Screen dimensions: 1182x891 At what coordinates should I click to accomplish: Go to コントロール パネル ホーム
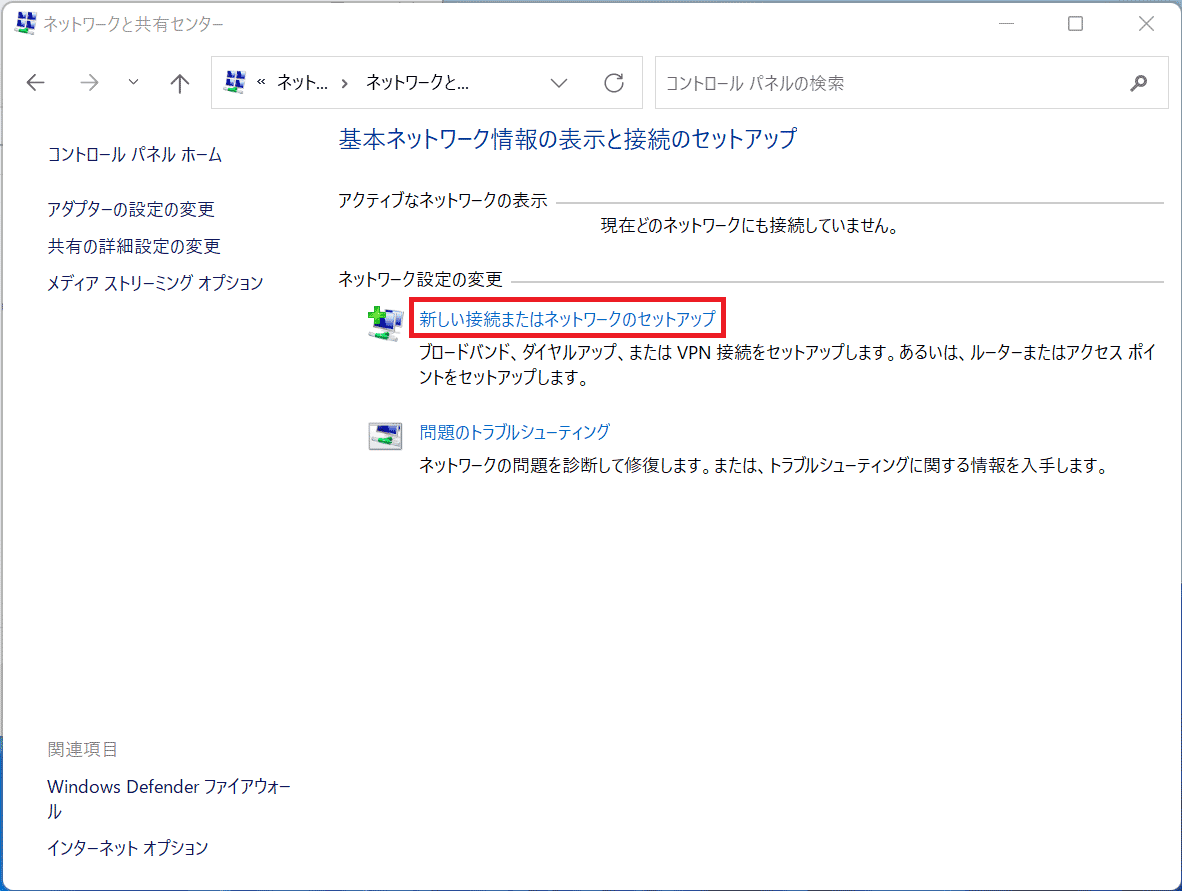coord(135,155)
